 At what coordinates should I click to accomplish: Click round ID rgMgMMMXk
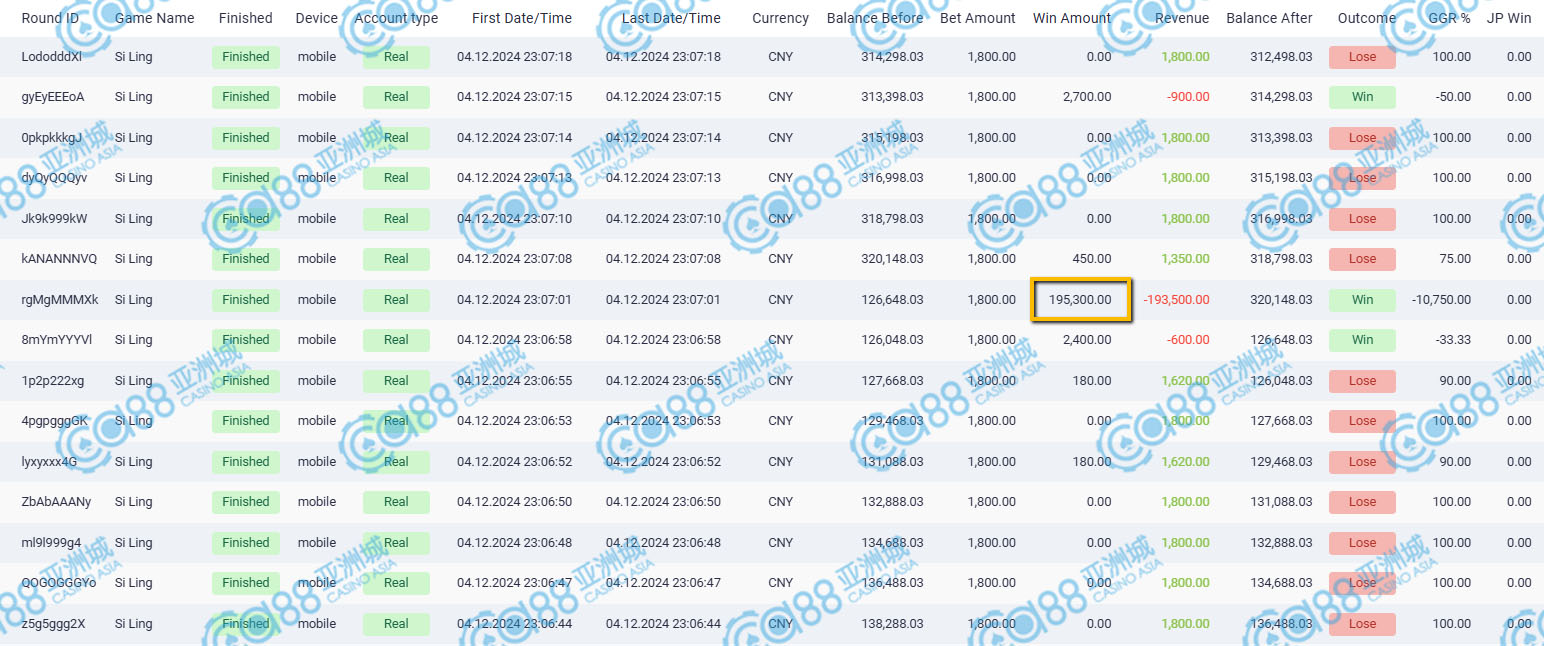click(x=59, y=300)
